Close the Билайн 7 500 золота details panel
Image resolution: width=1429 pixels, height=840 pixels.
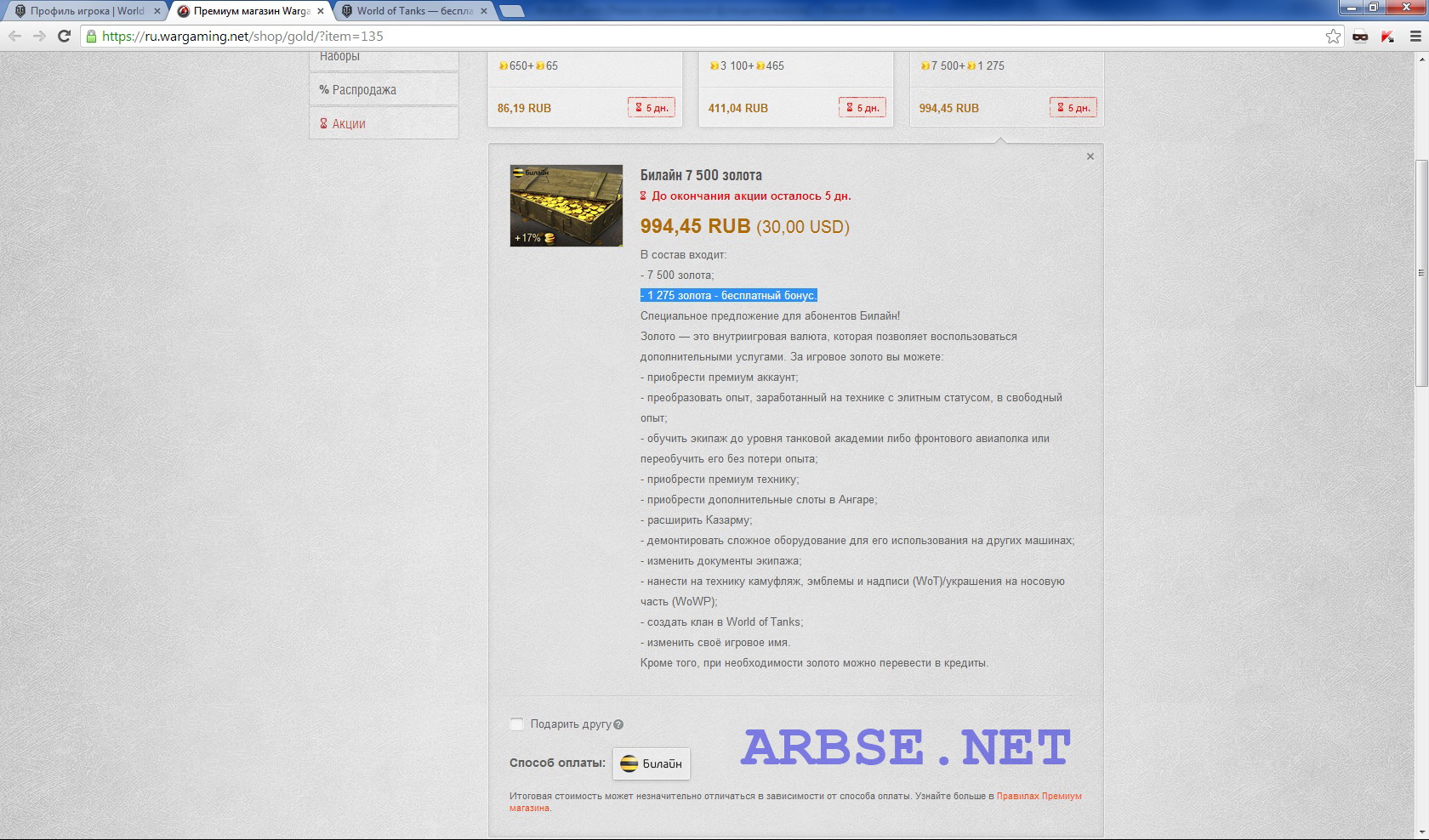(1090, 156)
